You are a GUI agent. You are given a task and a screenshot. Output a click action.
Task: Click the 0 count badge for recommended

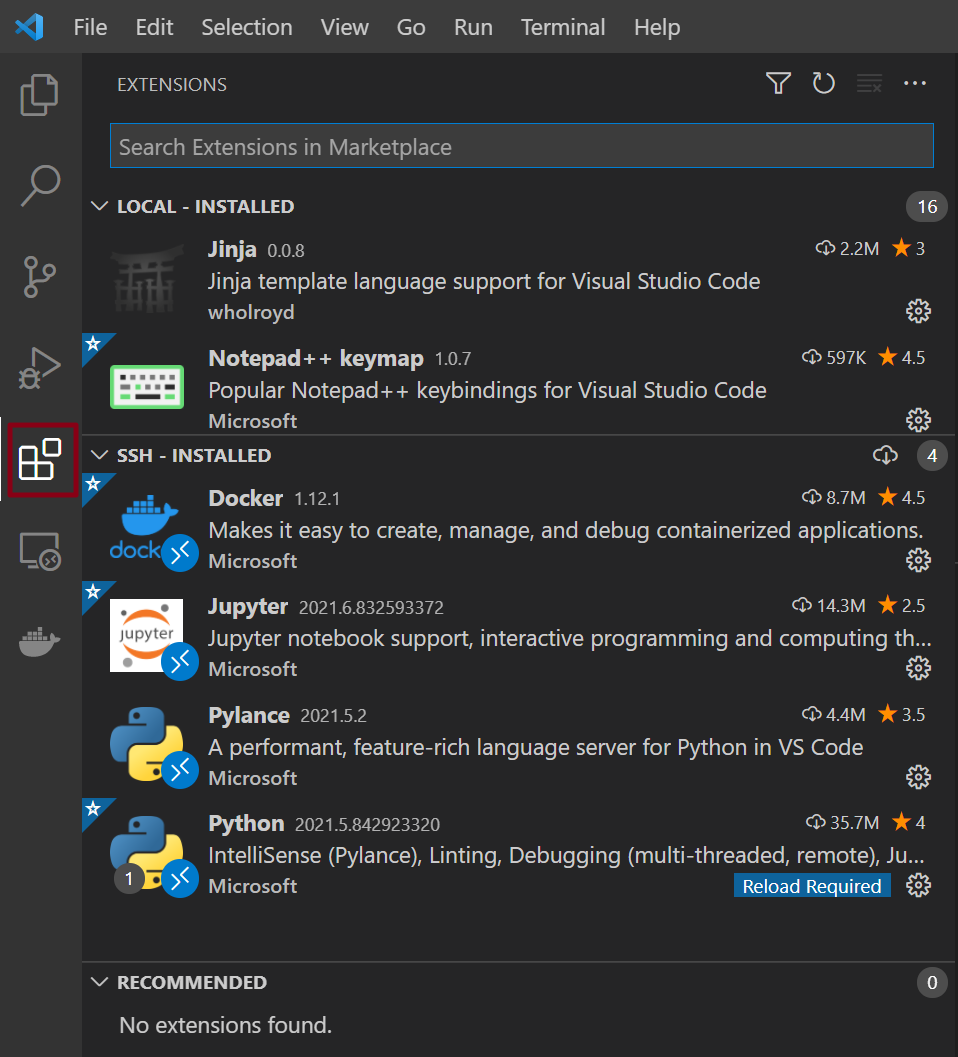[932, 982]
